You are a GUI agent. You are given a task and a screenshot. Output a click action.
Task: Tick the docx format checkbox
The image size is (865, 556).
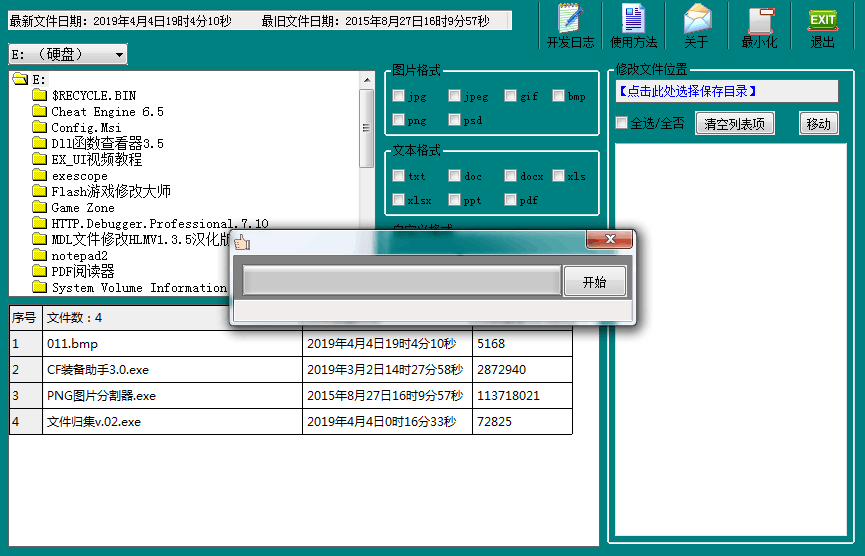(x=510, y=175)
